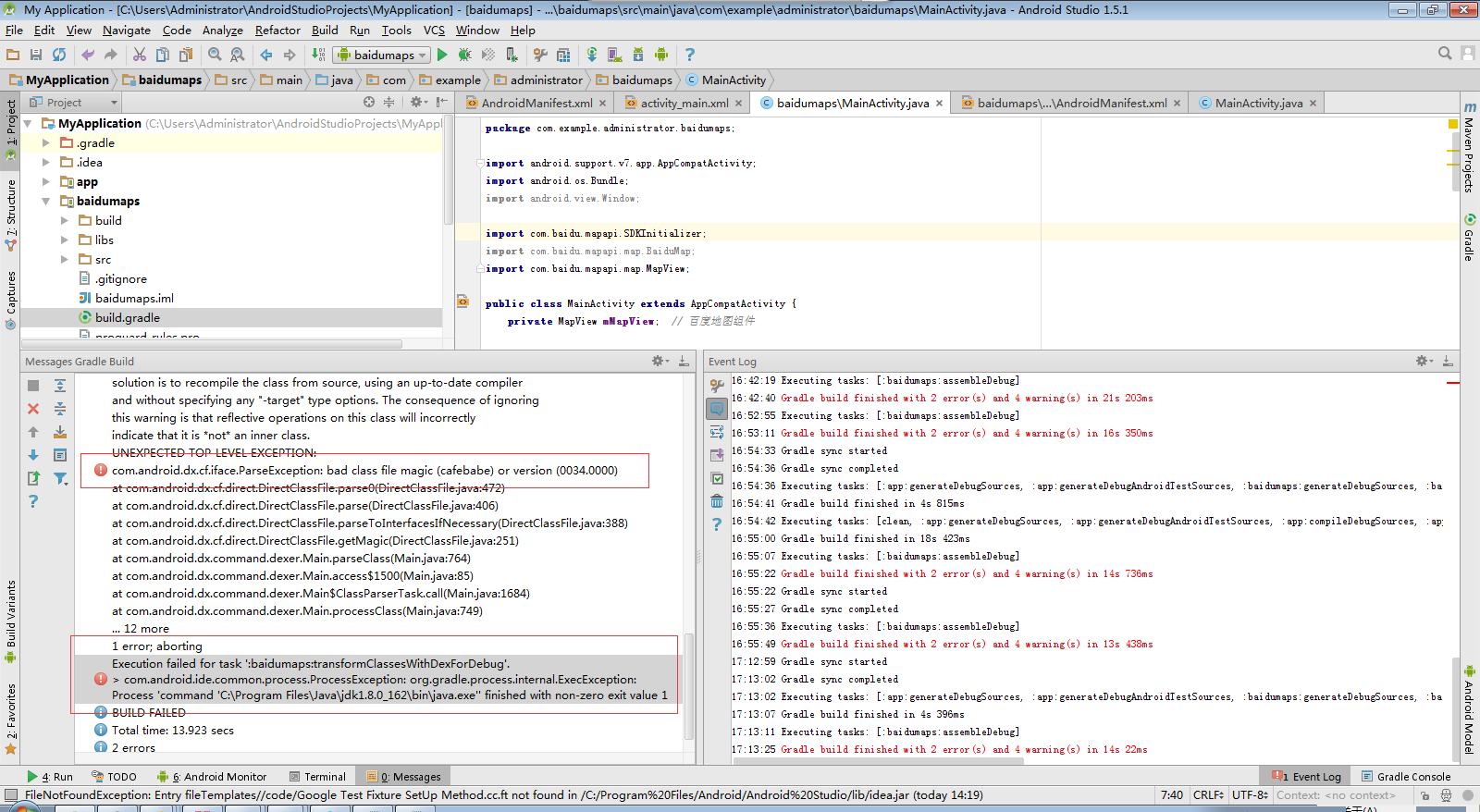Click the Undo arrow icon
This screenshot has height=812, width=1480.
pyautogui.click(x=88, y=55)
